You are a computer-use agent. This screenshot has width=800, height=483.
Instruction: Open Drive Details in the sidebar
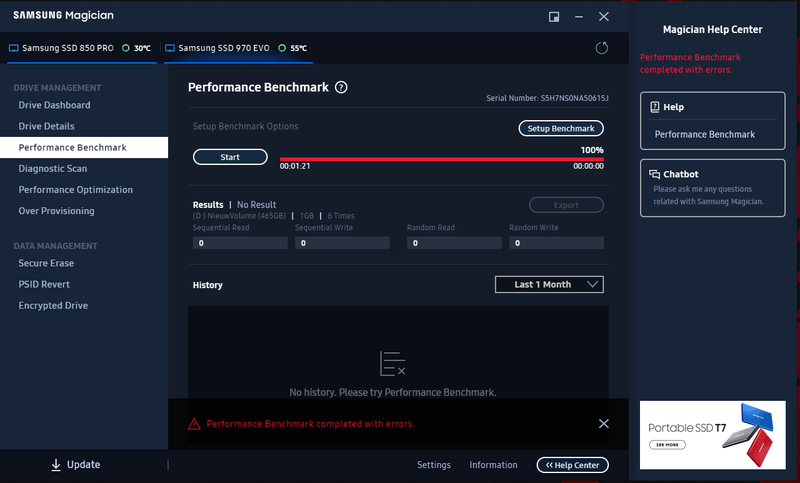coord(46,126)
